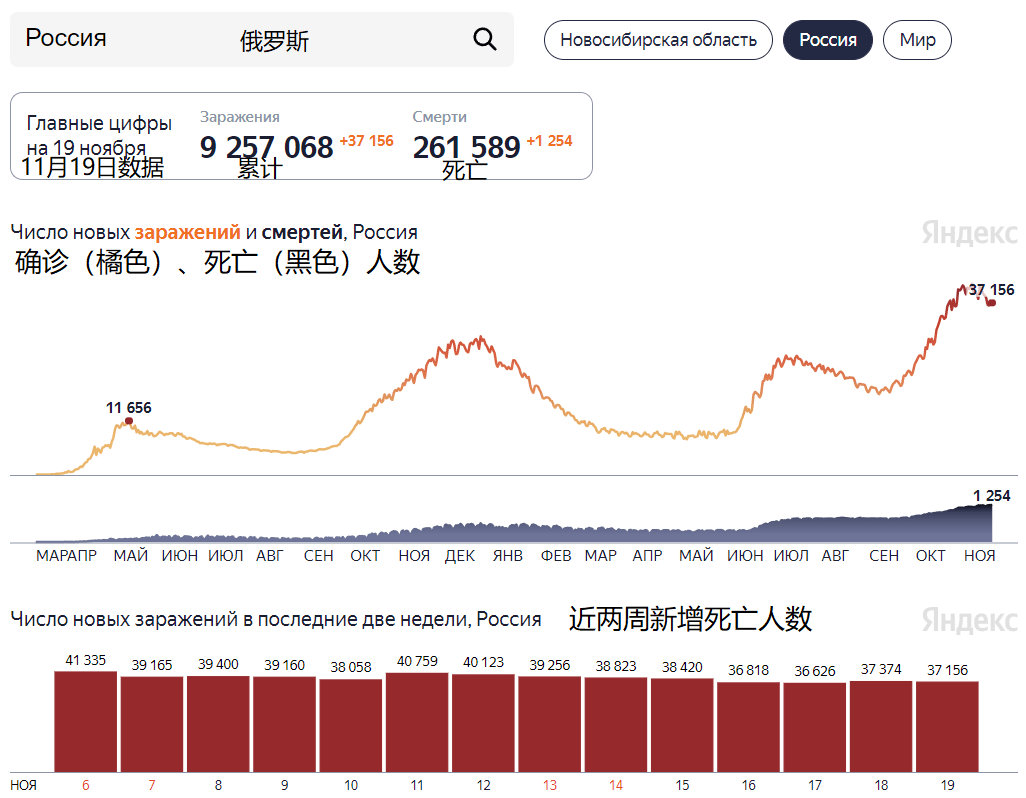Click the ДЕК month axis label

point(459,556)
